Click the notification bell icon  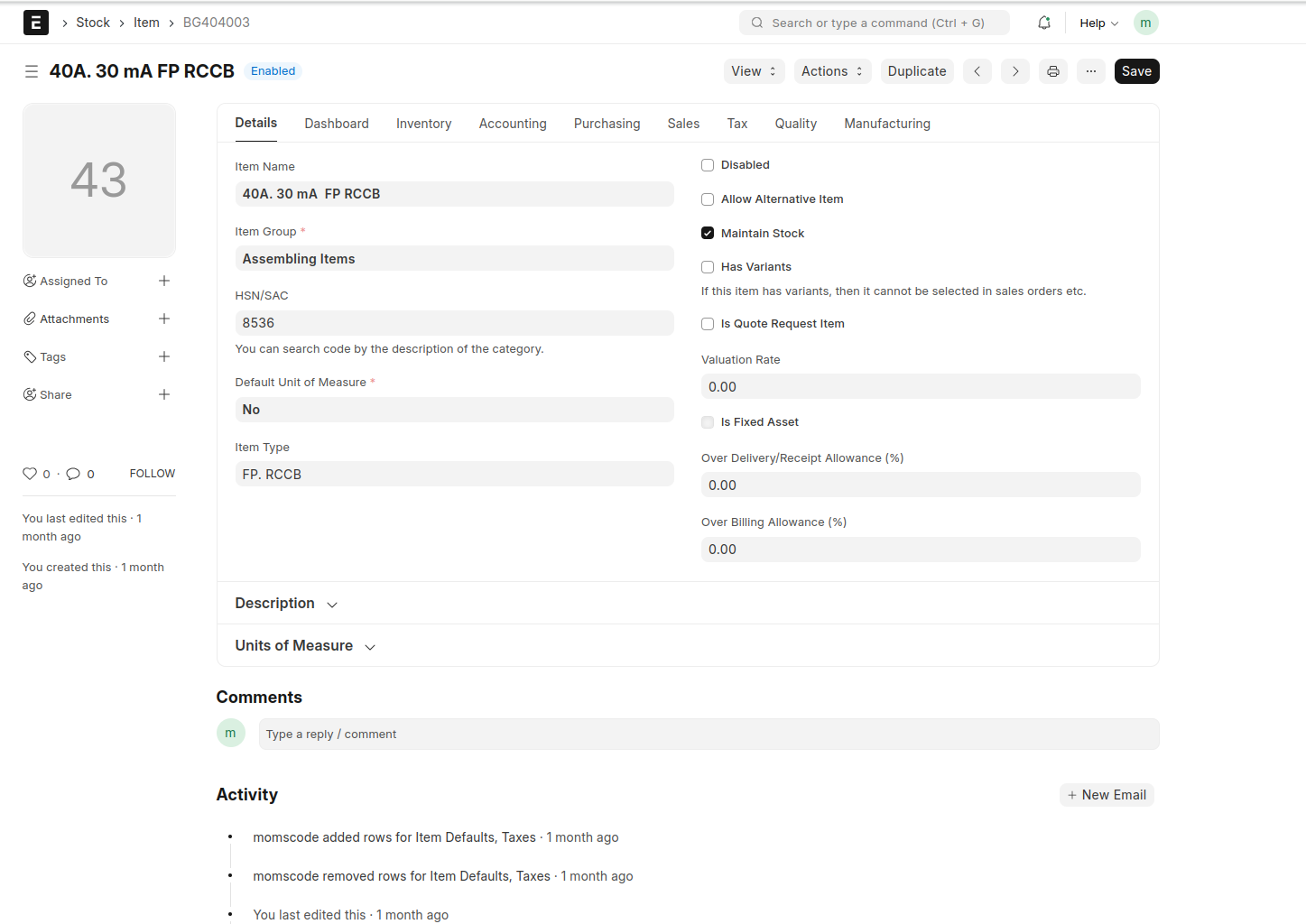(x=1043, y=23)
